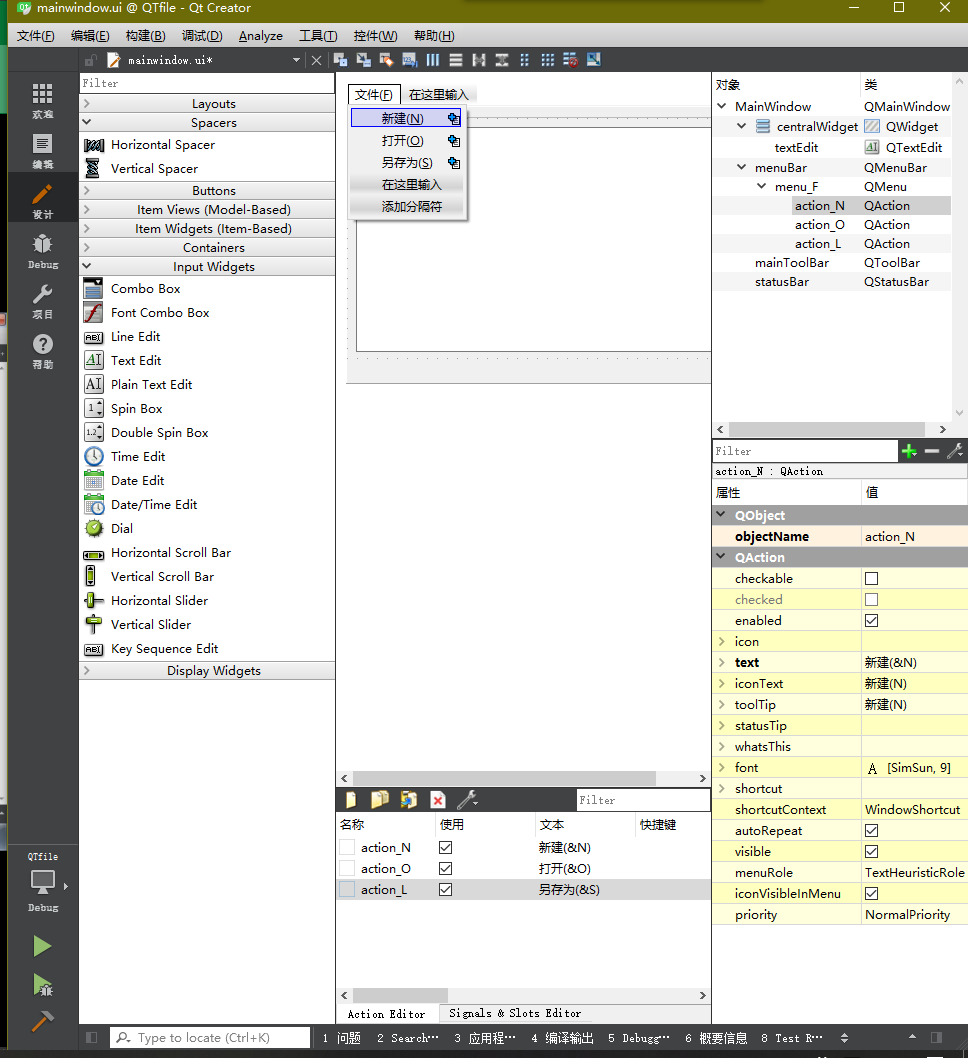
Task: Apply Lay Out in Grid icon
Action: coord(548,60)
